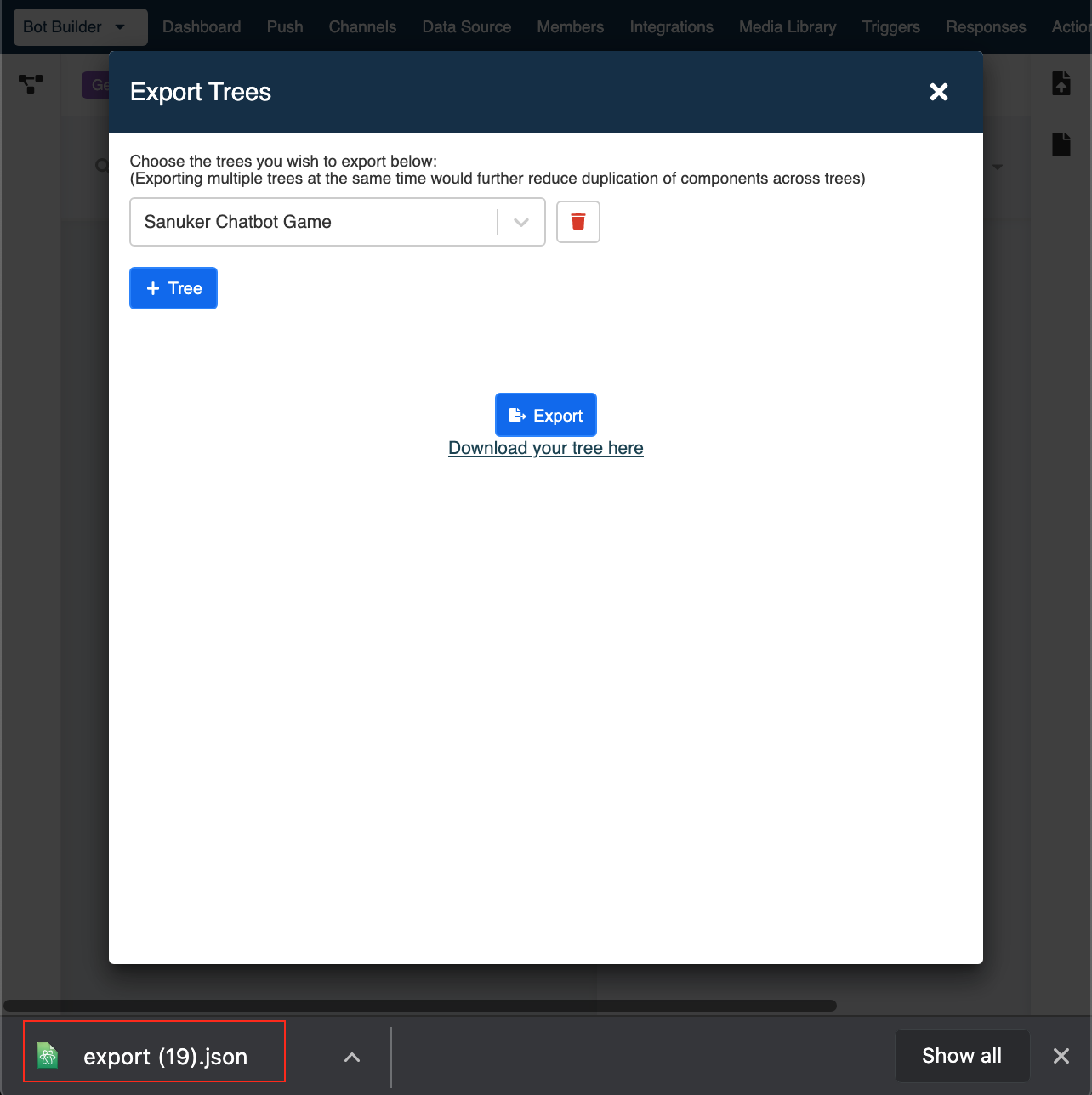Viewport: 1092px width, 1095px height.
Task: Close the Export Trees dialog
Action: (x=938, y=92)
